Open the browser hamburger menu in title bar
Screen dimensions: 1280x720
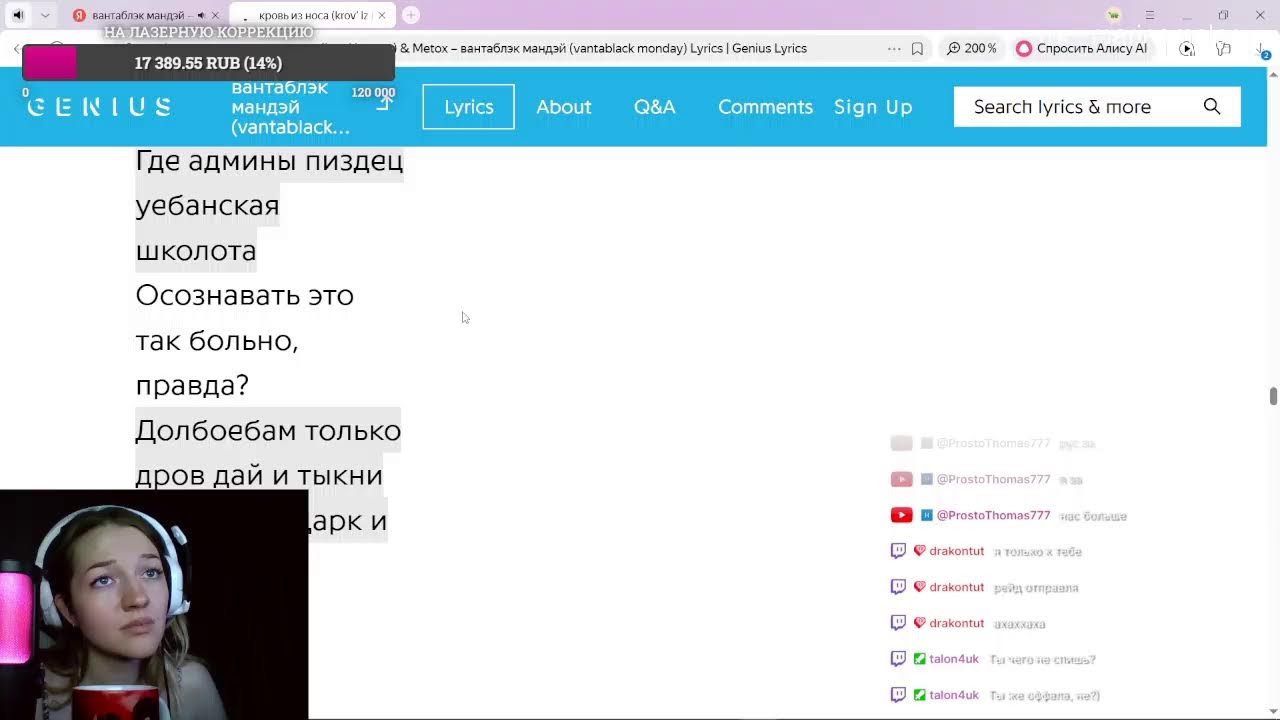1150,15
